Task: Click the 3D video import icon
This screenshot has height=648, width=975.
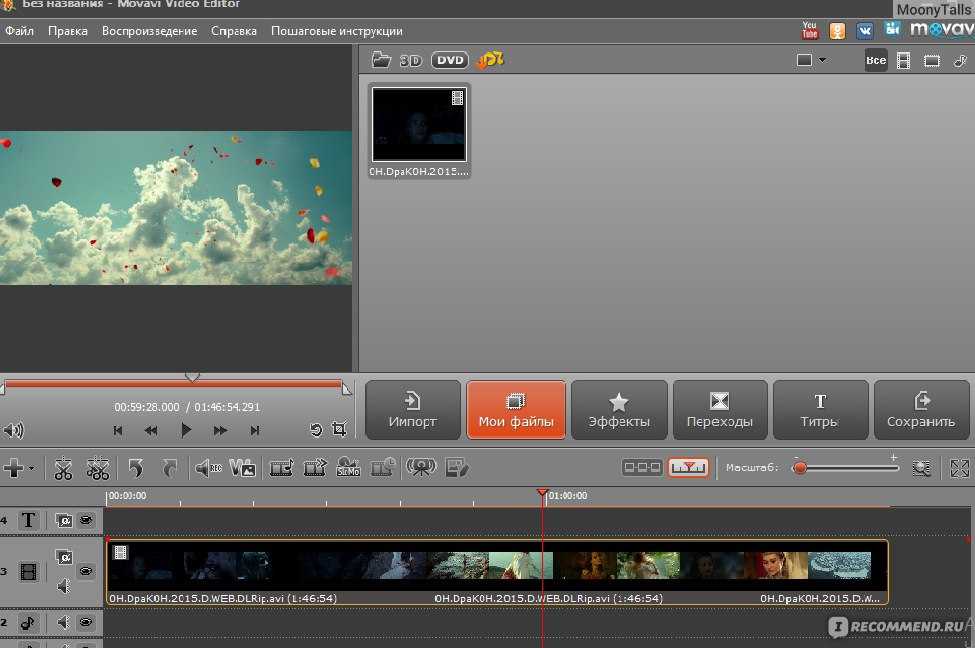Action: pos(410,60)
